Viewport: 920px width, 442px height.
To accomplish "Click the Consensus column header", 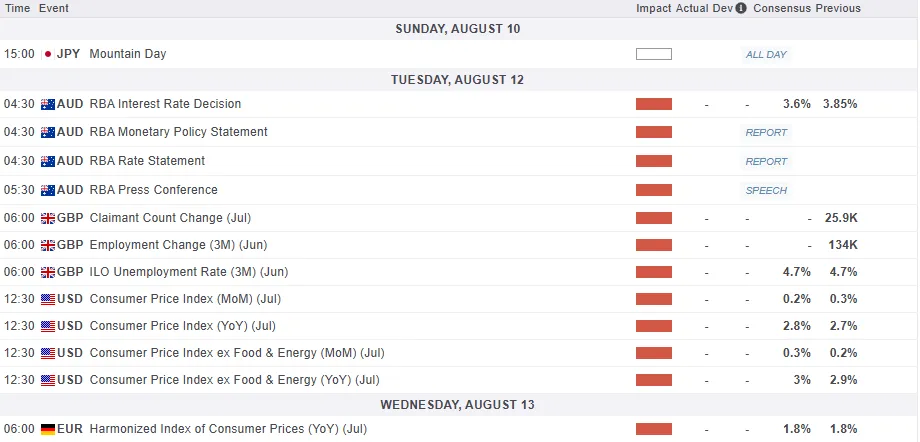I will pyautogui.click(x=781, y=9).
